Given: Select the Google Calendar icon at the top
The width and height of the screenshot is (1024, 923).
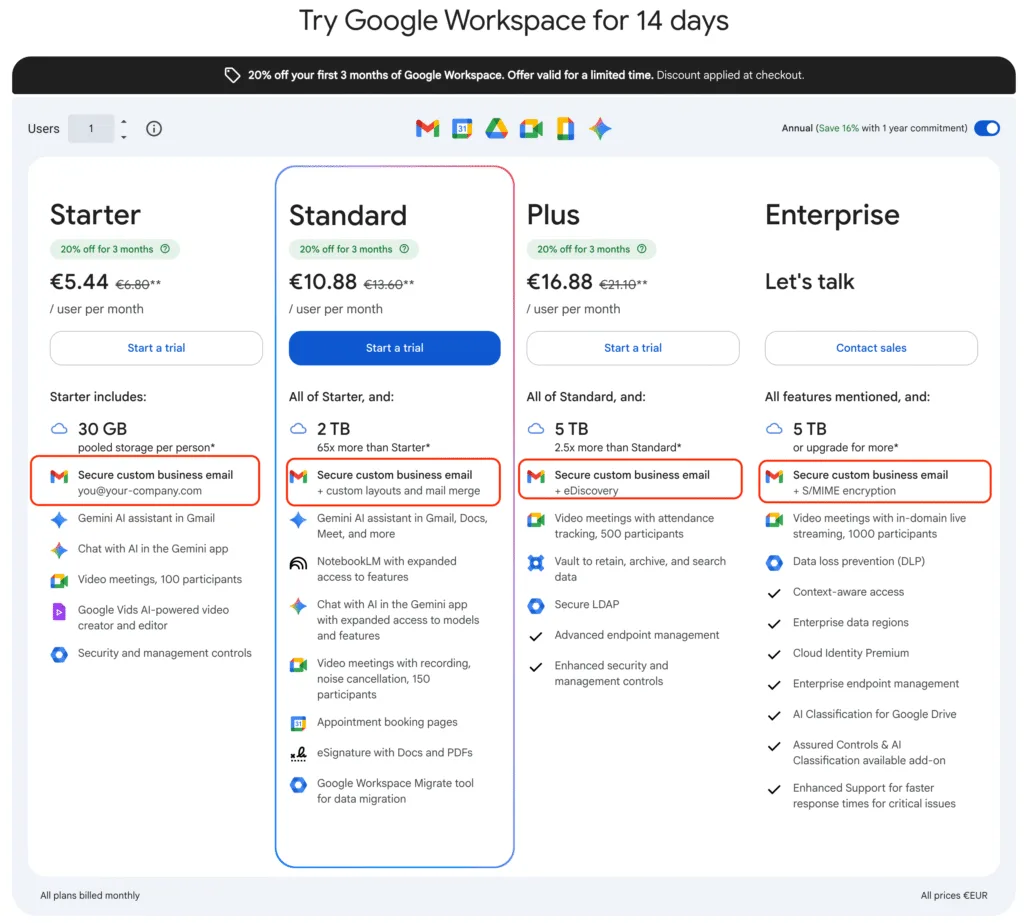Looking at the screenshot, I should pyautogui.click(x=462, y=128).
